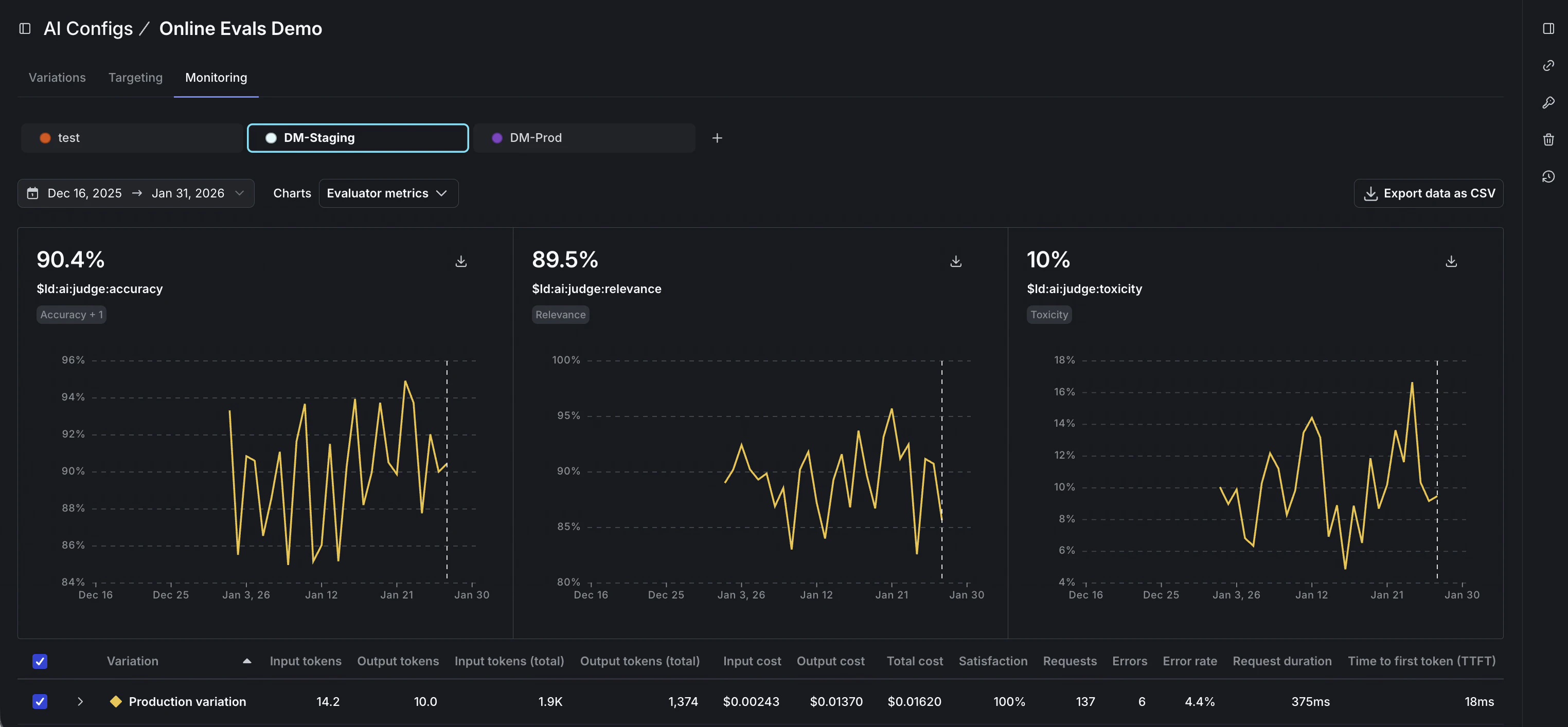Open the Evaluator metrics dropdown
The height and width of the screenshot is (727, 1568).
388,193
